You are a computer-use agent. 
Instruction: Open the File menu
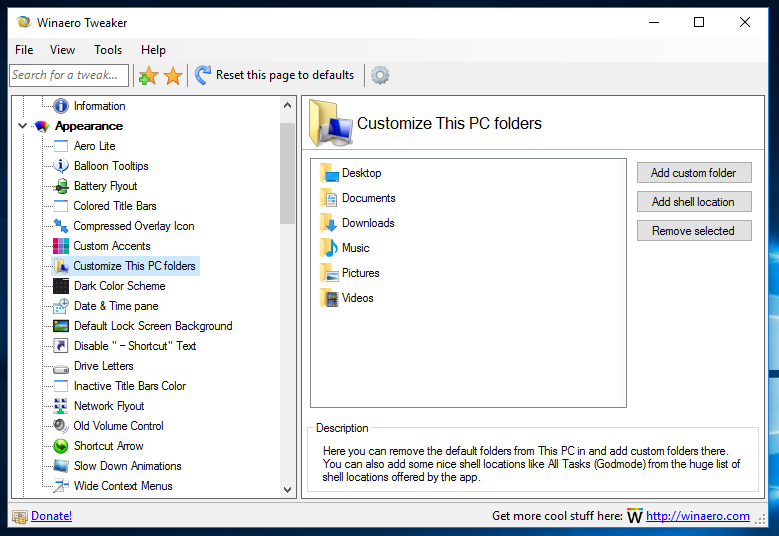pyautogui.click(x=24, y=50)
